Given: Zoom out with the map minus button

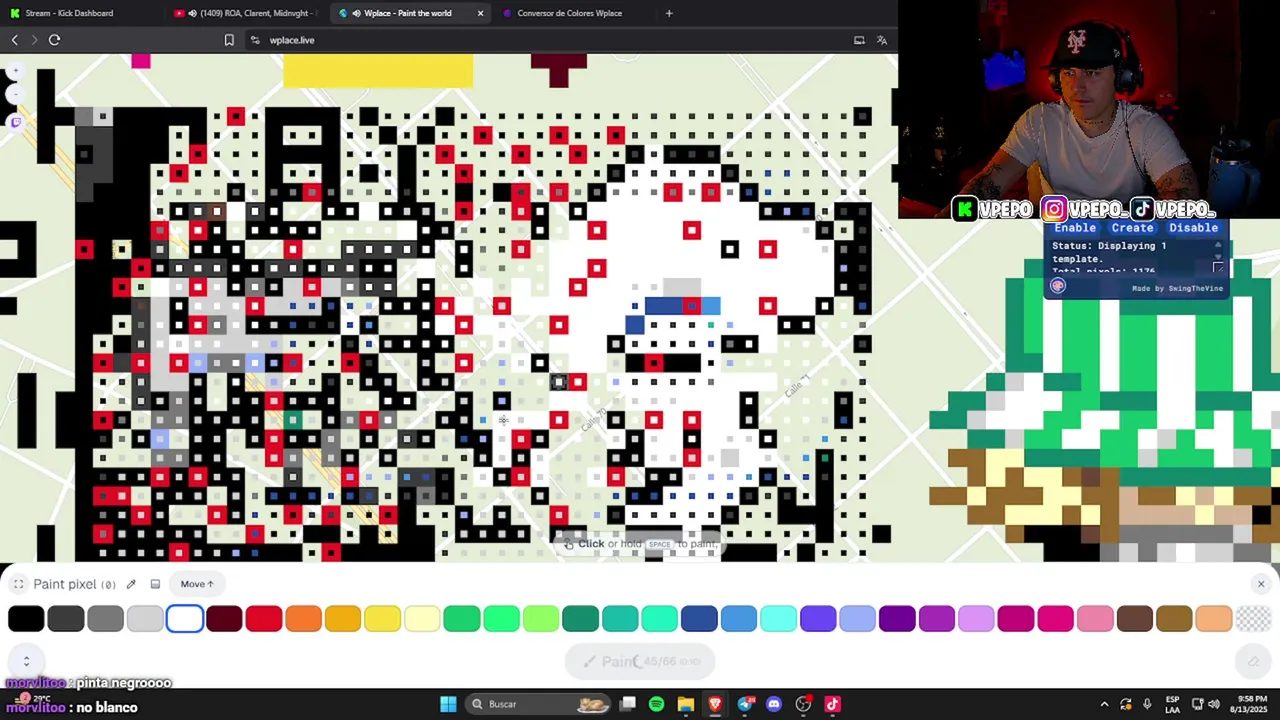Looking at the screenshot, I should click(x=14, y=94).
